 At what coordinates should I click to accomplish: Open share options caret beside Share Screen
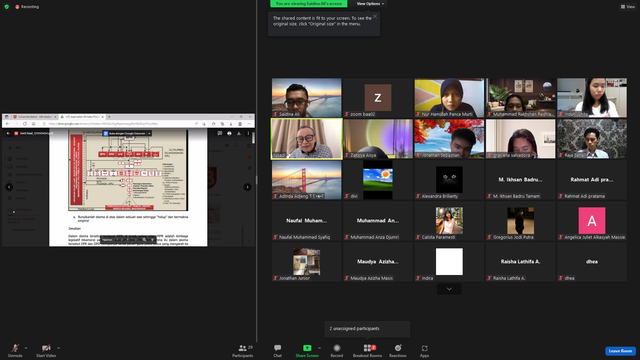coord(319,348)
